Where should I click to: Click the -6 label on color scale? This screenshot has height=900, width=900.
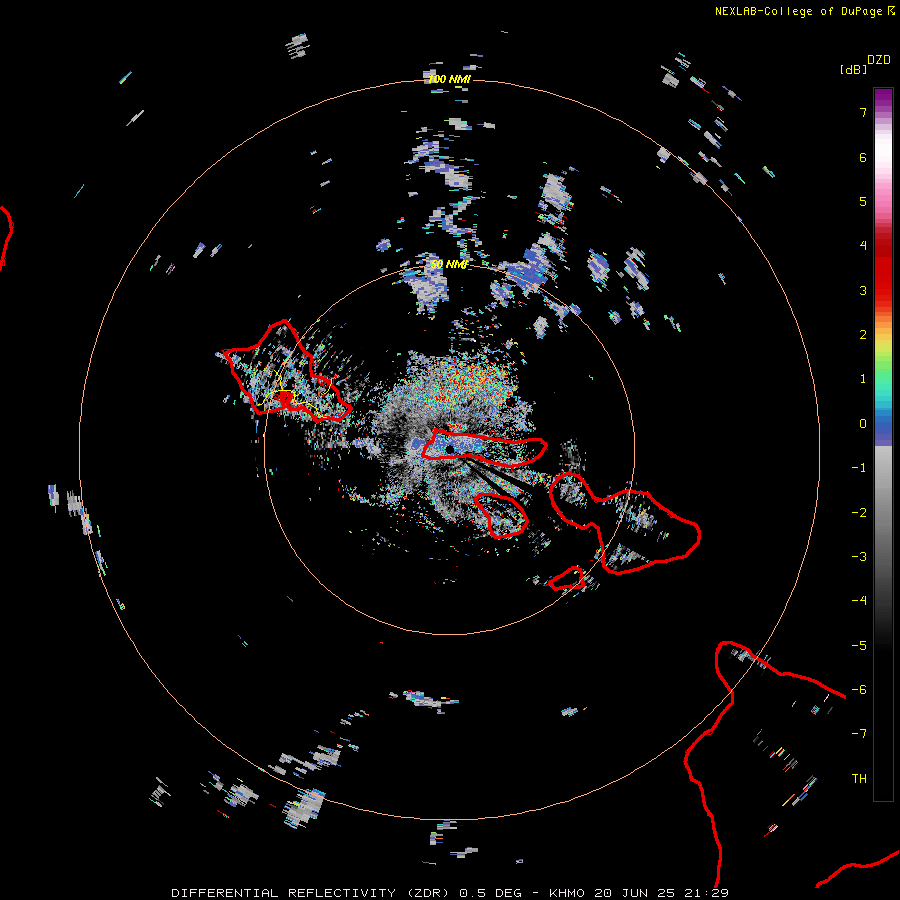[859, 690]
